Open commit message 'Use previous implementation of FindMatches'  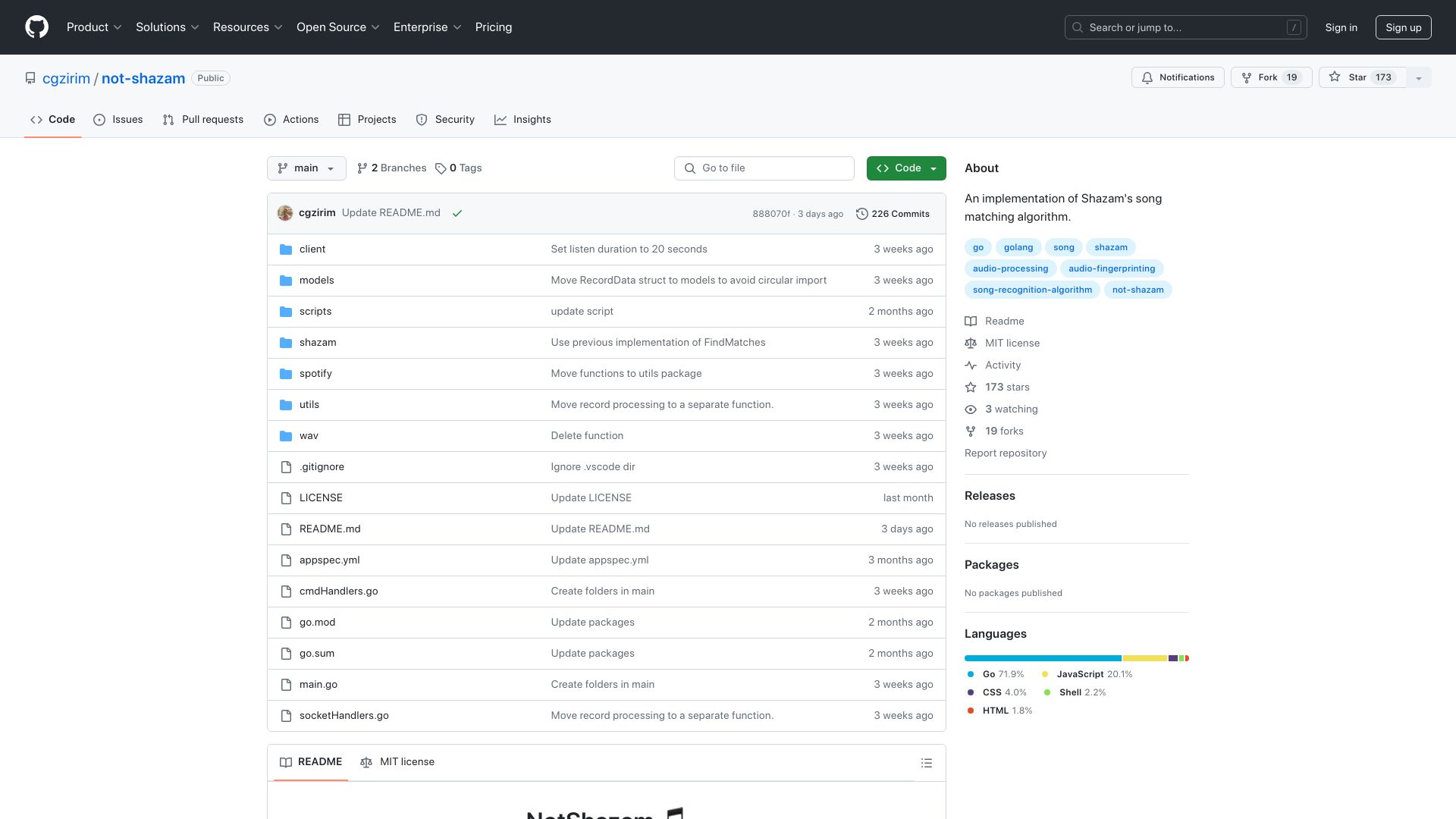[658, 343]
